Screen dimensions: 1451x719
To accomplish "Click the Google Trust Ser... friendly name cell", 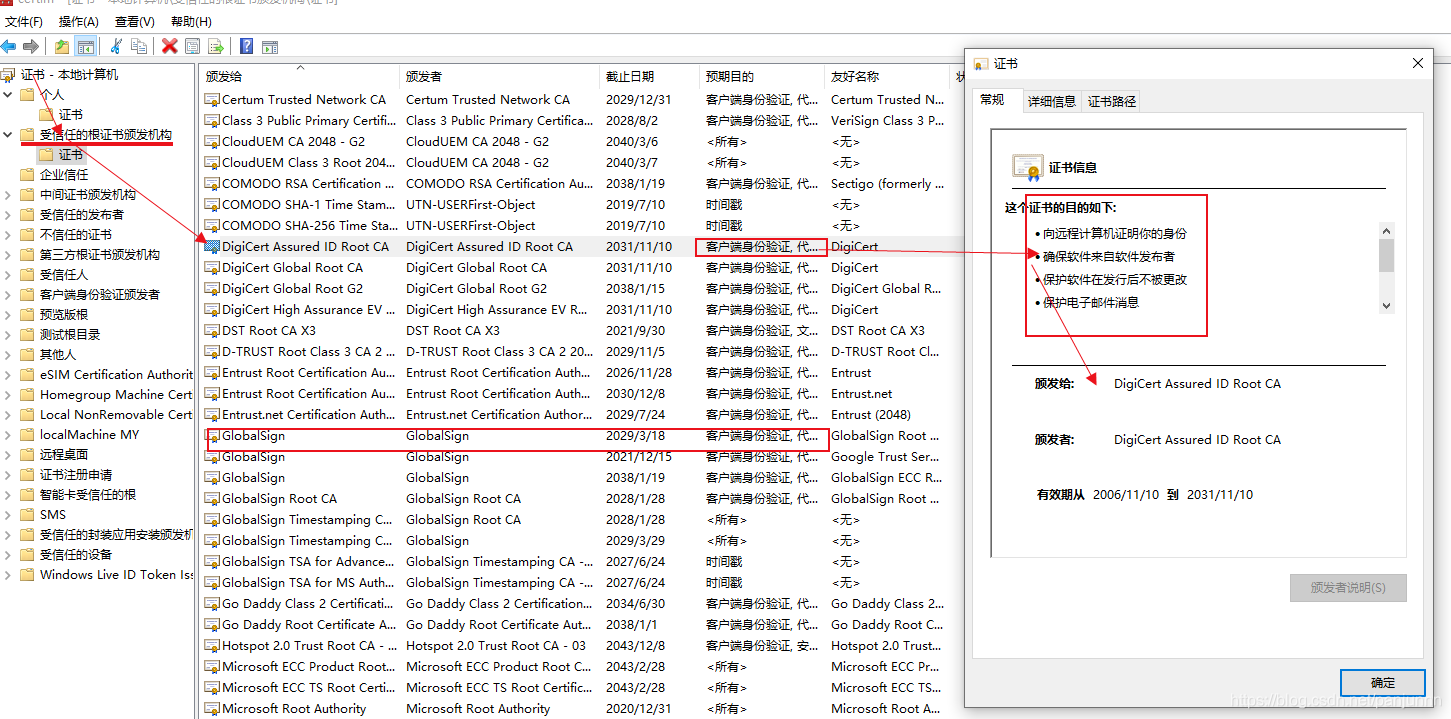I will click(885, 457).
